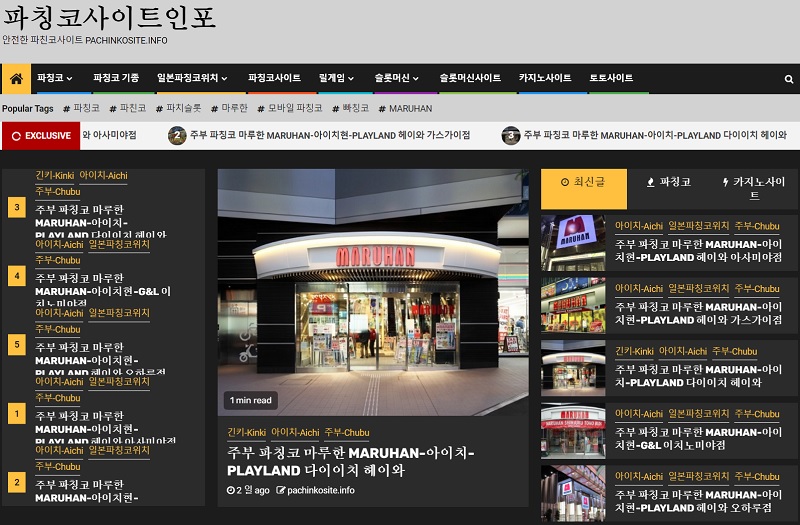Select popular tag # 마루한

pos(229,108)
